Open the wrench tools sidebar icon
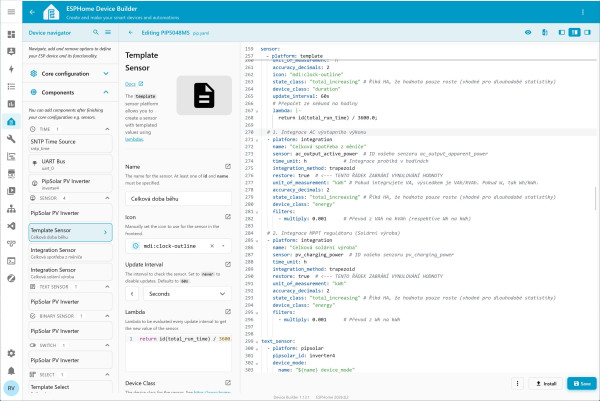The width and height of the screenshot is (600, 401). [11, 139]
